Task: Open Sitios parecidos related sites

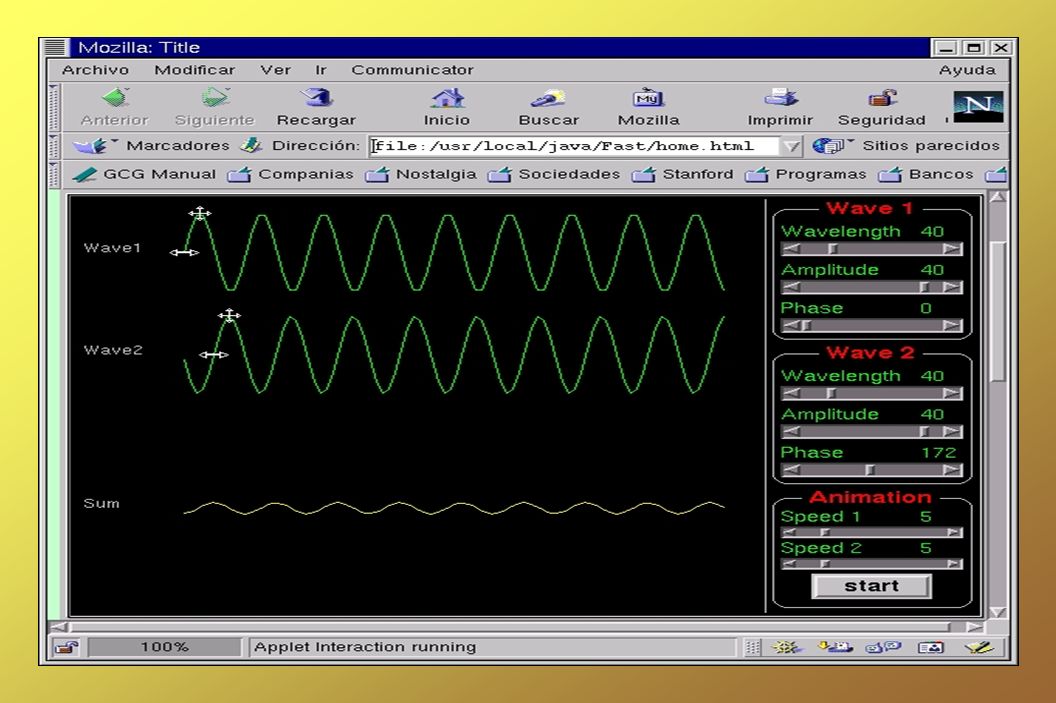Action: tap(906, 145)
